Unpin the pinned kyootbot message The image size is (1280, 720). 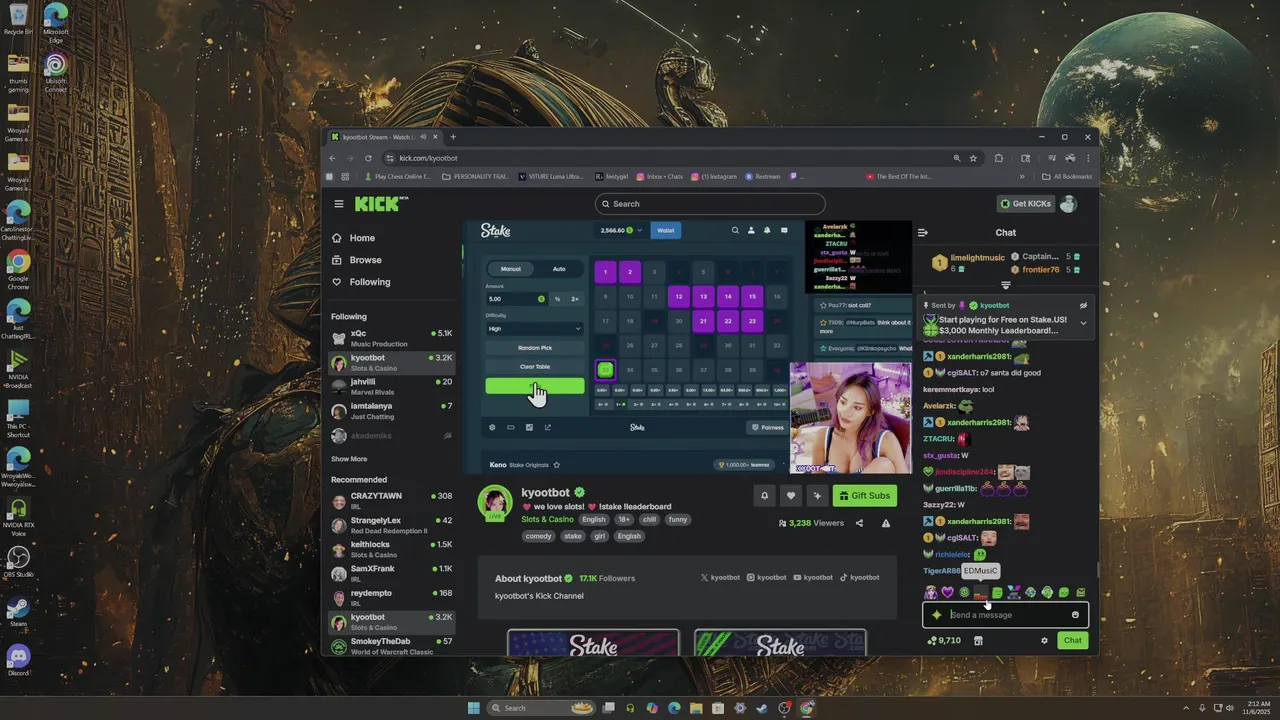[x=1083, y=305]
